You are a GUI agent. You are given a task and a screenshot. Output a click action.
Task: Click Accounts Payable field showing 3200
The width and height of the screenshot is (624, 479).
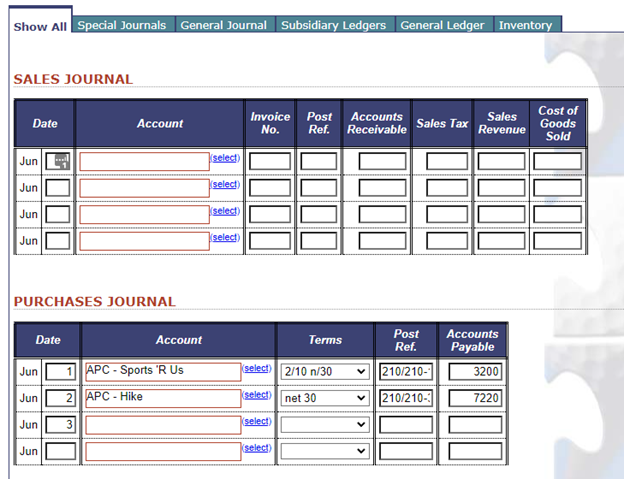pos(475,372)
